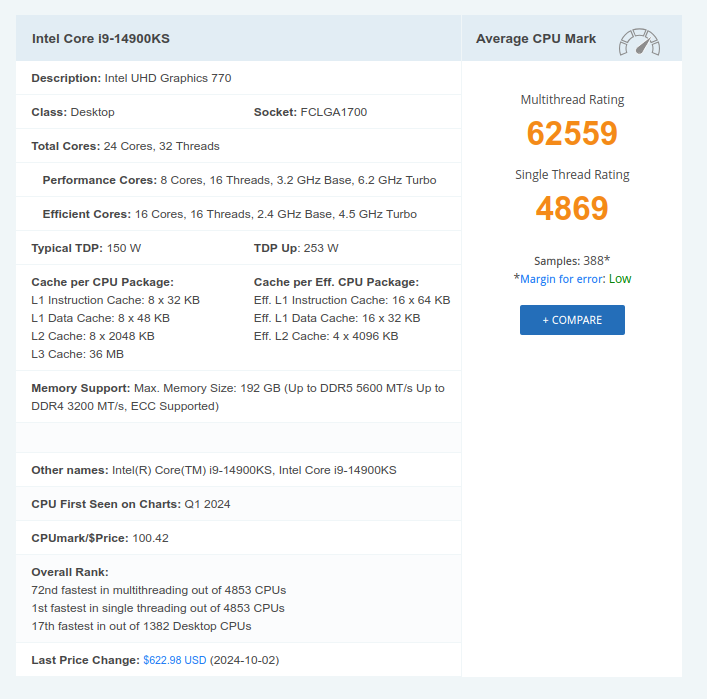This screenshot has height=699, width=707.
Task: Click Eff. L1 Instruction Cache: 16 x 64 KB
Action: (x=352, y=300)
